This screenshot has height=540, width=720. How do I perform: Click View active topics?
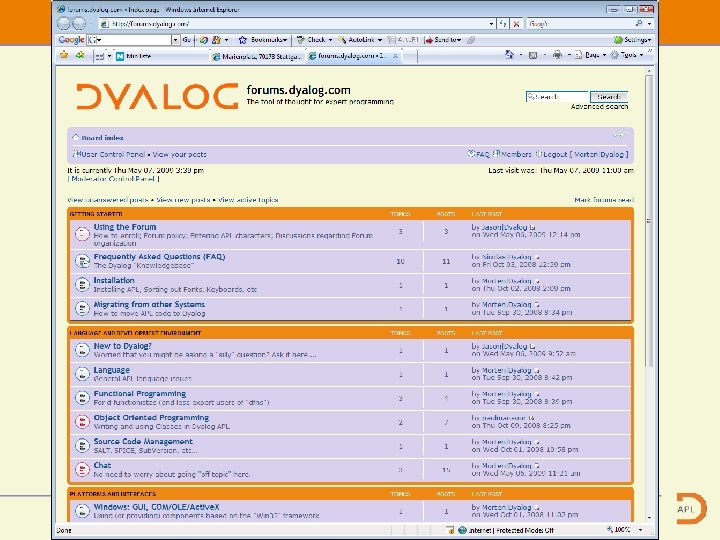pyautogui.click(x=248, y=200)
